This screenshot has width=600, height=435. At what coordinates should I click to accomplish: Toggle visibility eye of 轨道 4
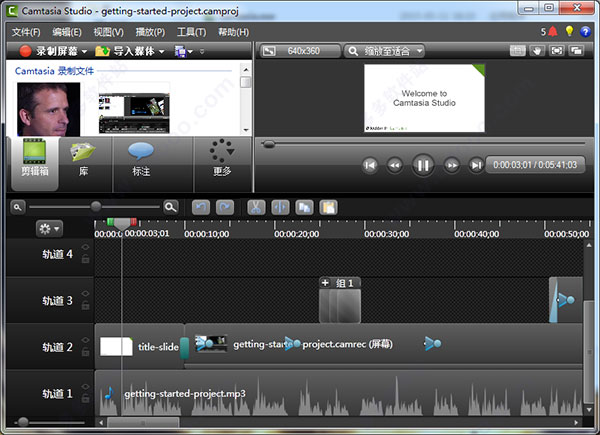85,248
